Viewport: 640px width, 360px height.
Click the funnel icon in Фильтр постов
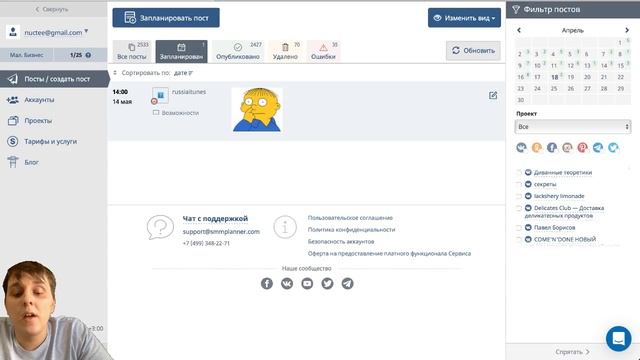[516, 9]
